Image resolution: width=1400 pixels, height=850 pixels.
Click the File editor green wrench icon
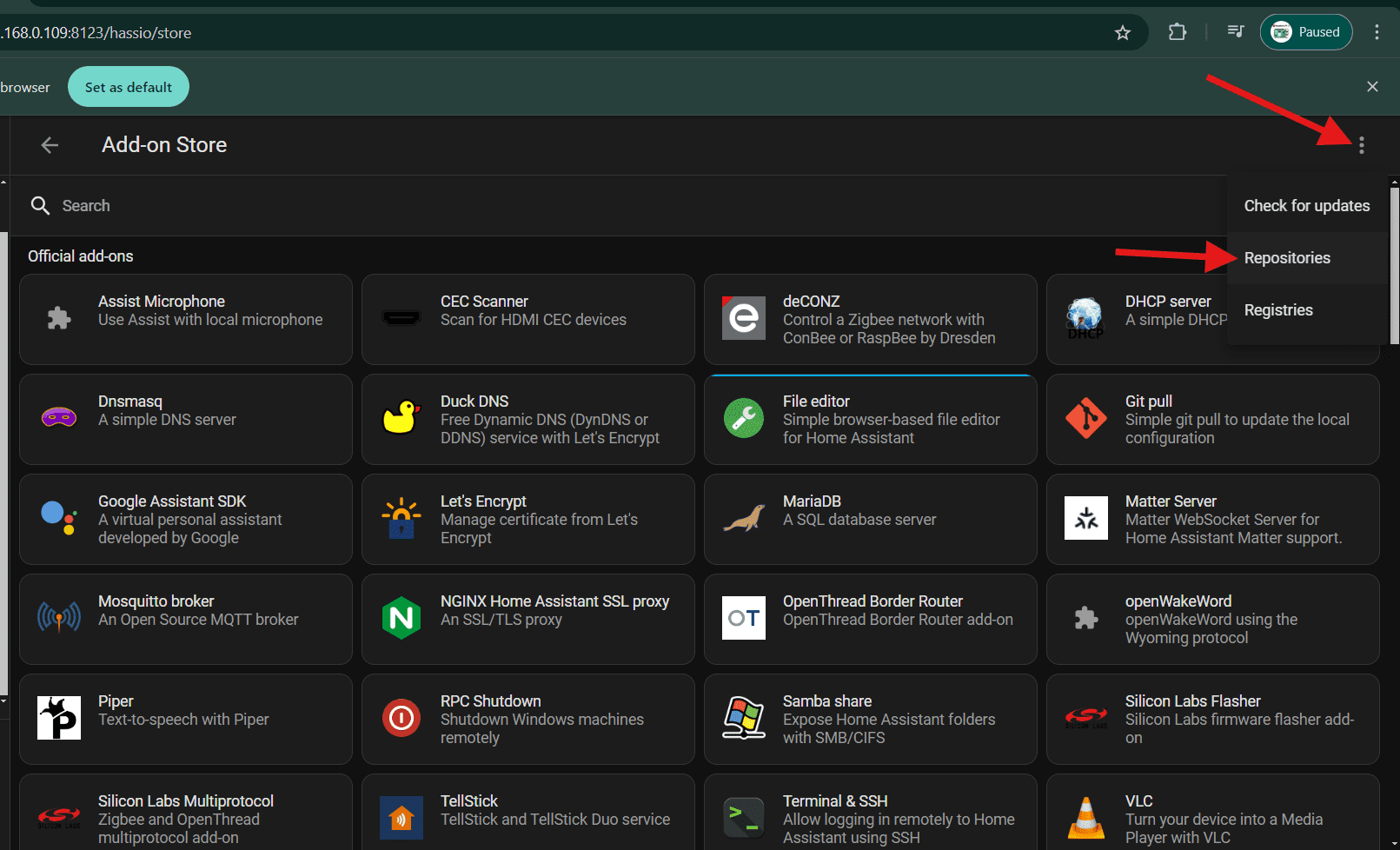(x=743, y=418)
